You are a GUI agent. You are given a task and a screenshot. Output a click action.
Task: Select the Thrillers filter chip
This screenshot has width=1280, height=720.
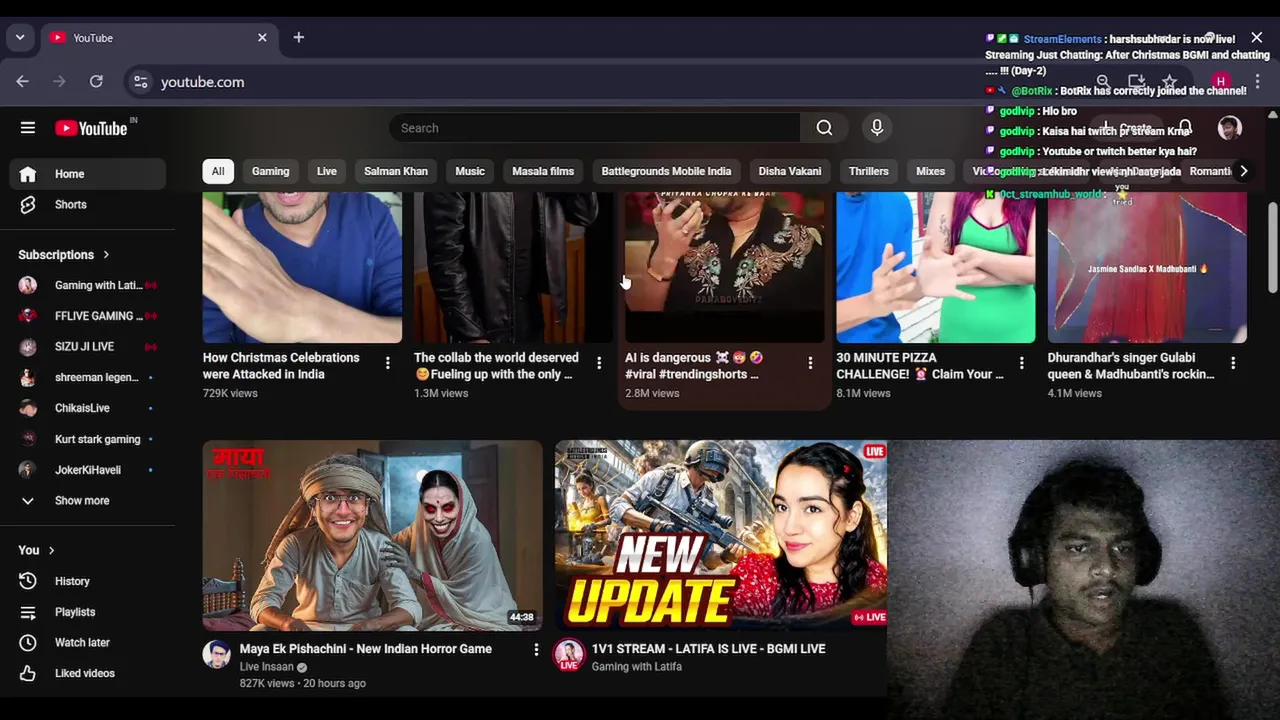869,171
